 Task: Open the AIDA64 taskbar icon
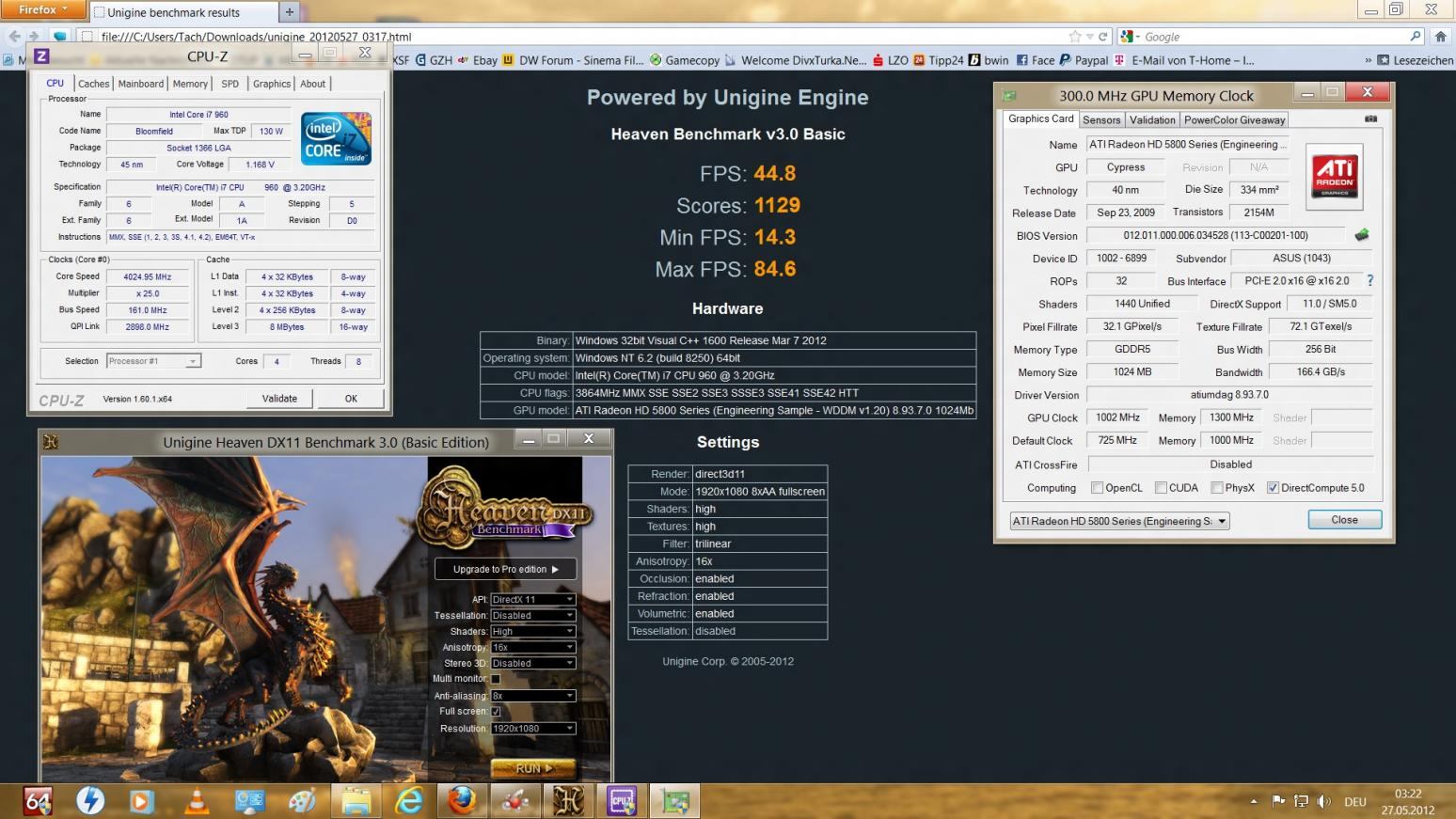tap(38, 801)
